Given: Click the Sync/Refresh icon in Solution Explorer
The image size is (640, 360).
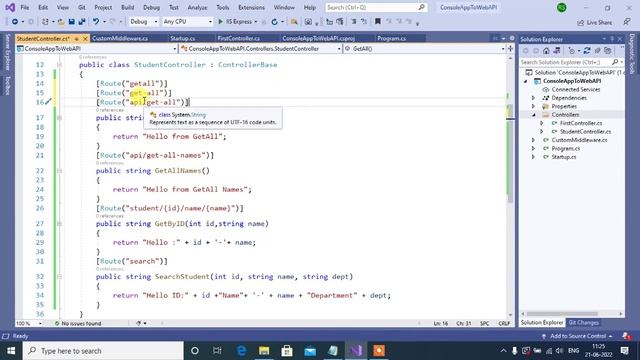Looking at the screenshot, I should 587,51.
